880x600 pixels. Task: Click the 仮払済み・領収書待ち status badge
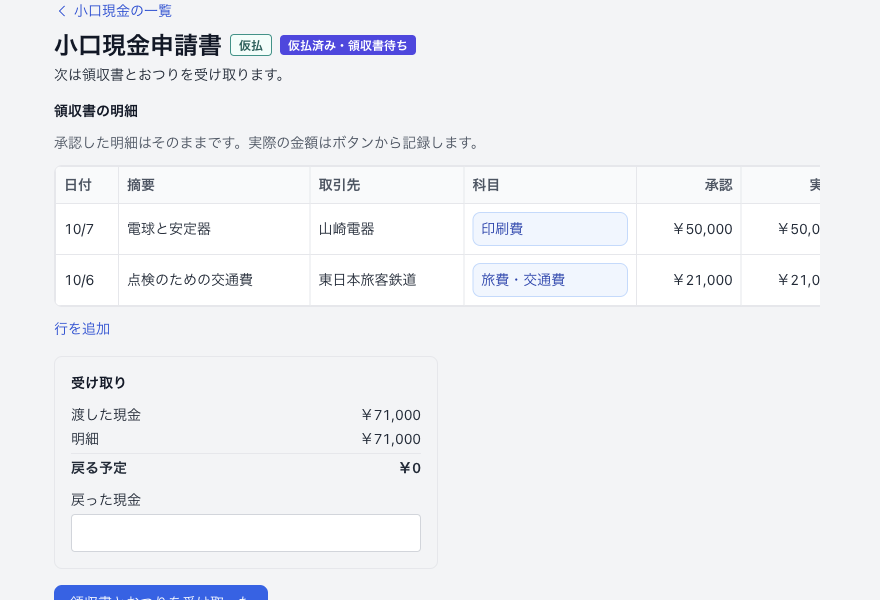point(348,45)
